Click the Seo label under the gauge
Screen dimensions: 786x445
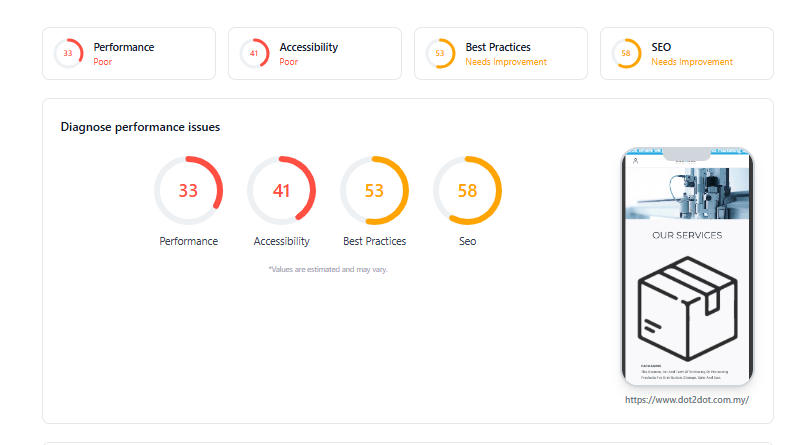pos(468,241)
